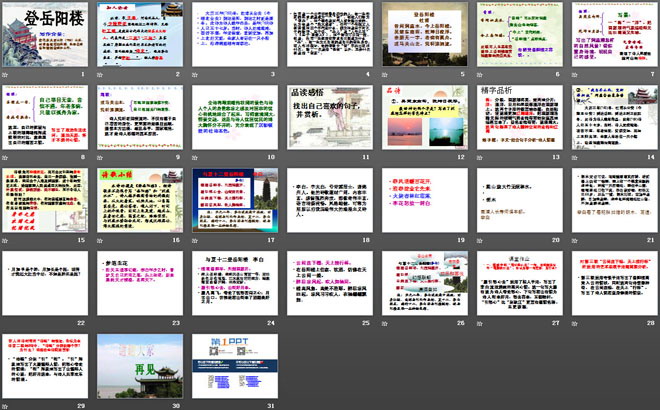Click the animation star icon under slide 17
The image size is (660, 410).
click(x=194, y=240)
